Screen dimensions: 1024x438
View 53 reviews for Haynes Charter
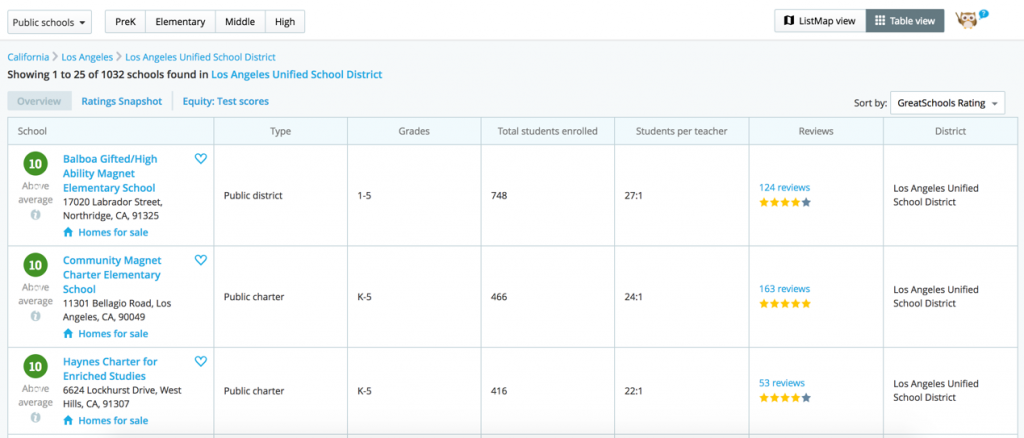pos(782,383)
